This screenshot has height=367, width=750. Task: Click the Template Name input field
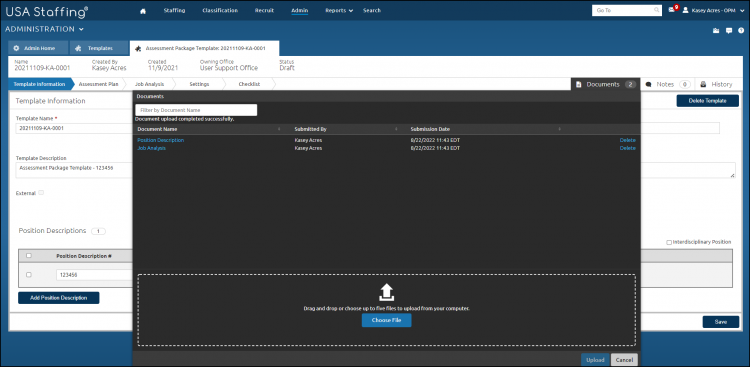click(x=74, y=128)
